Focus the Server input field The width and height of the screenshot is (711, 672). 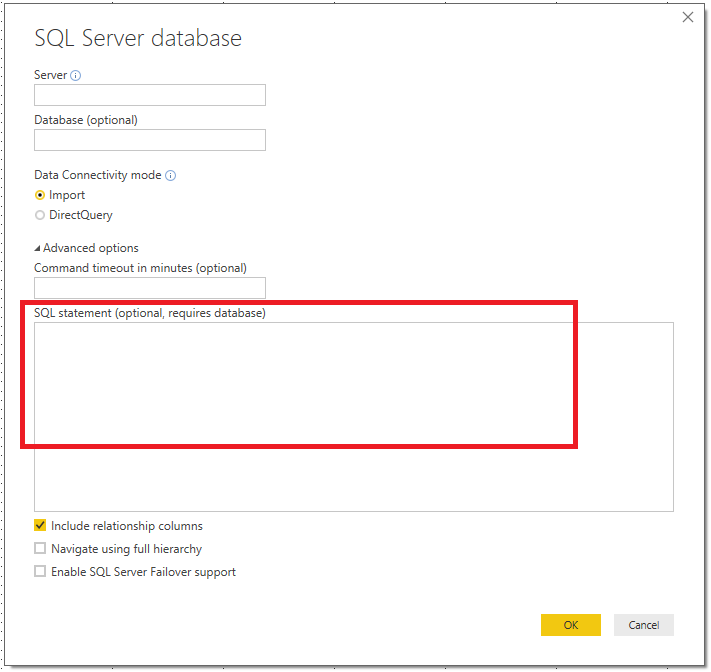(150, 95)
